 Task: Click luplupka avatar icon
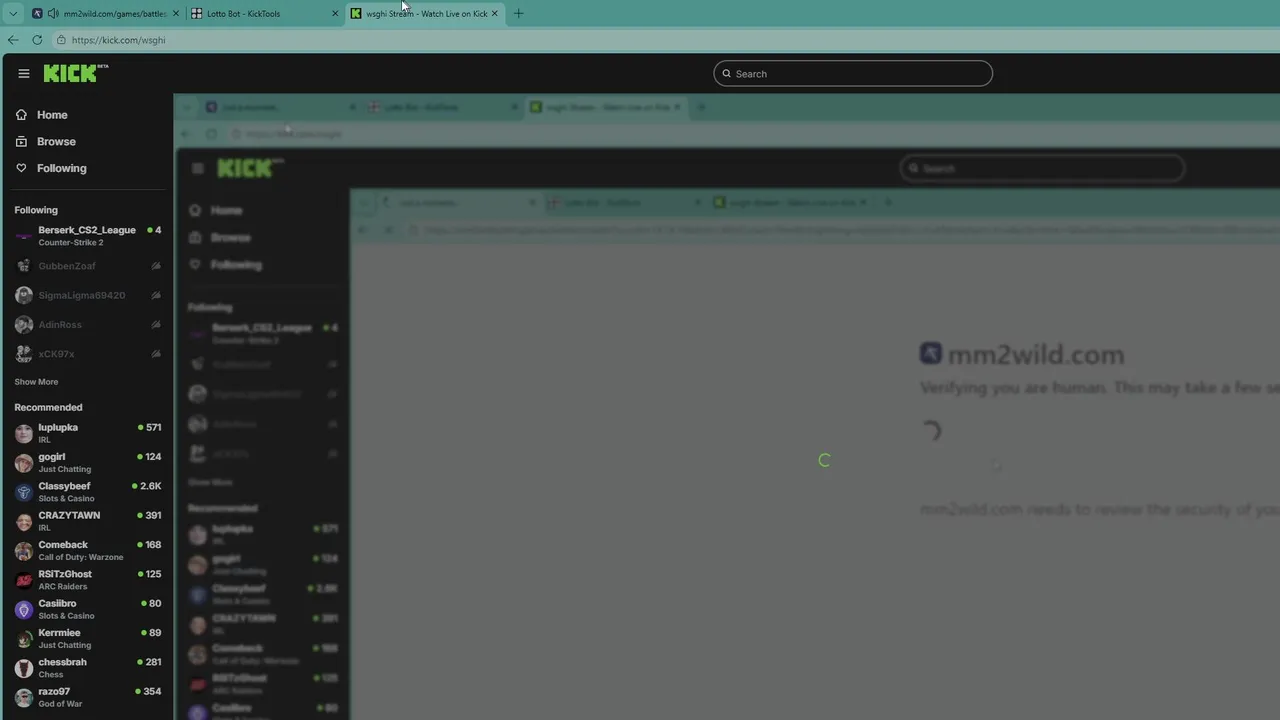point(24,433)
